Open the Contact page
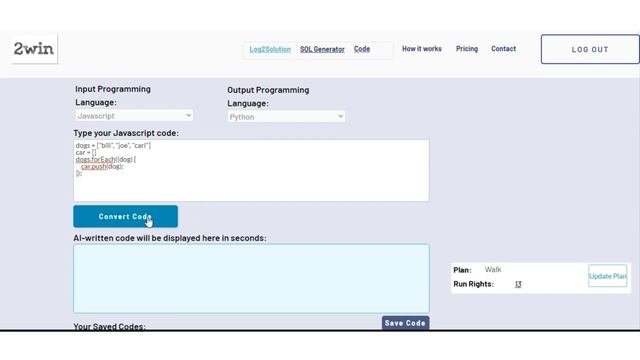Screen dimensions: 640x360 (503, 49)
